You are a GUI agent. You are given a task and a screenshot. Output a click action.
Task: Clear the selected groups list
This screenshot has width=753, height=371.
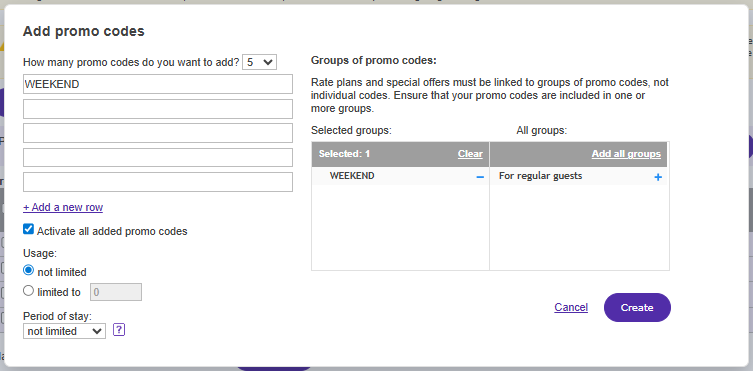click(470, 154)
